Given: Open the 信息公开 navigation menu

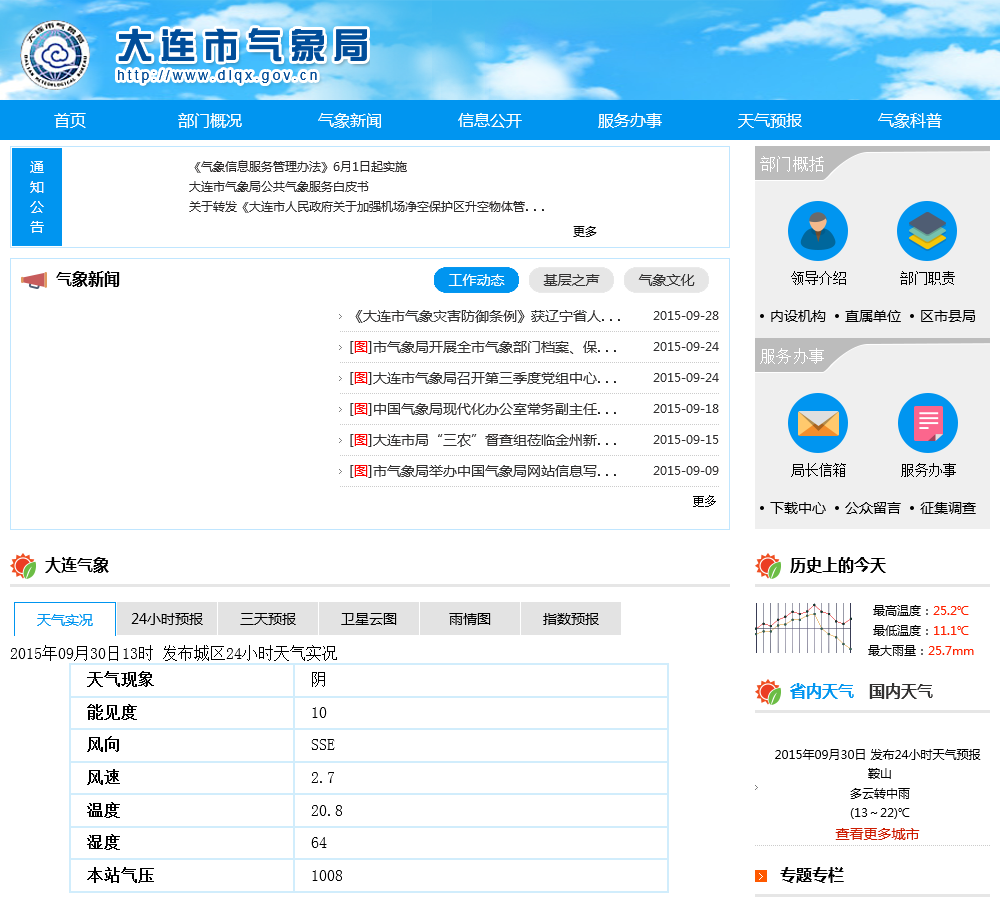Looking at the screenshot, I should tap(489, 121).
